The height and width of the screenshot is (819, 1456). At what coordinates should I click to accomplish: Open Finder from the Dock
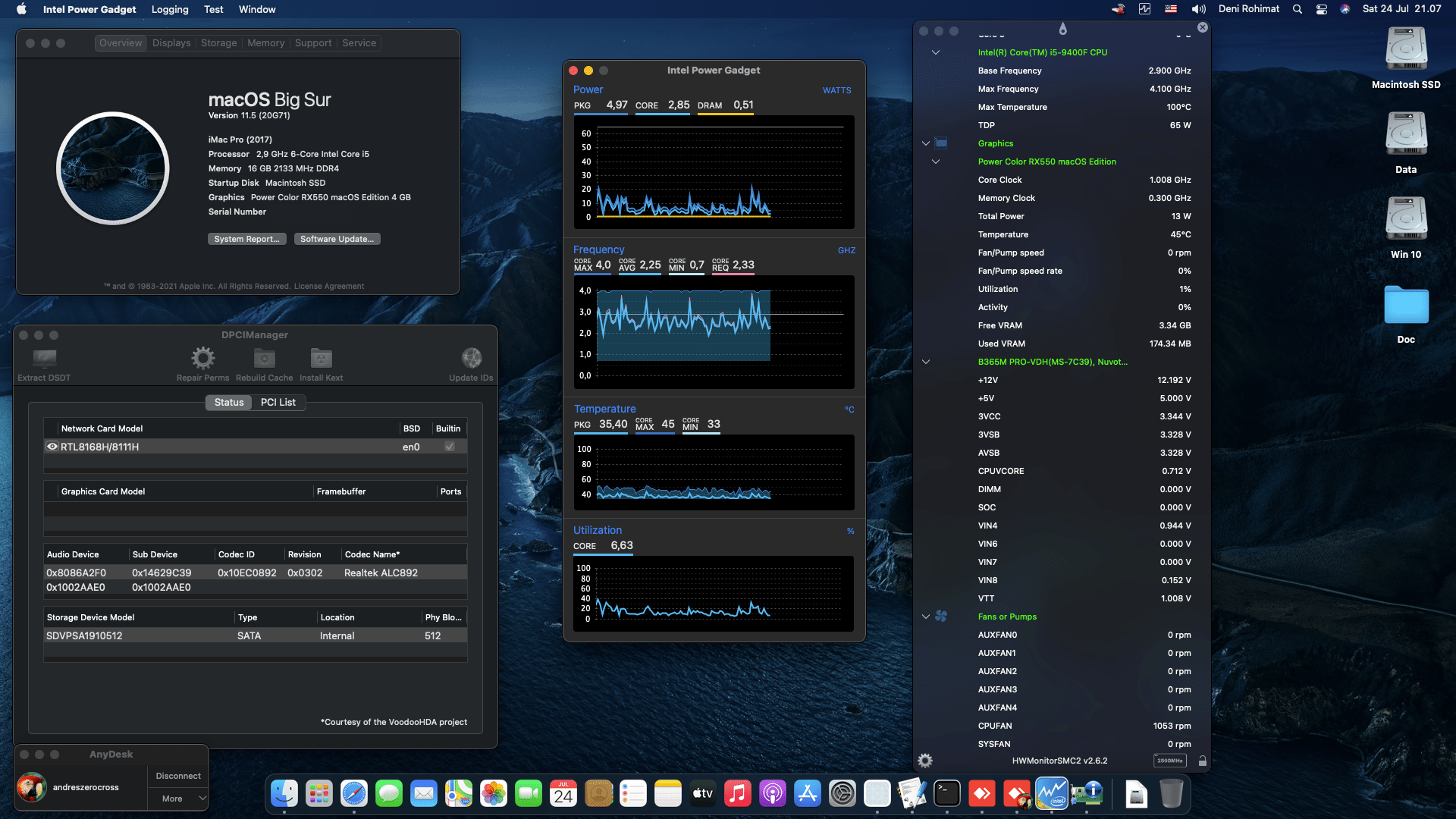point(284,794)
